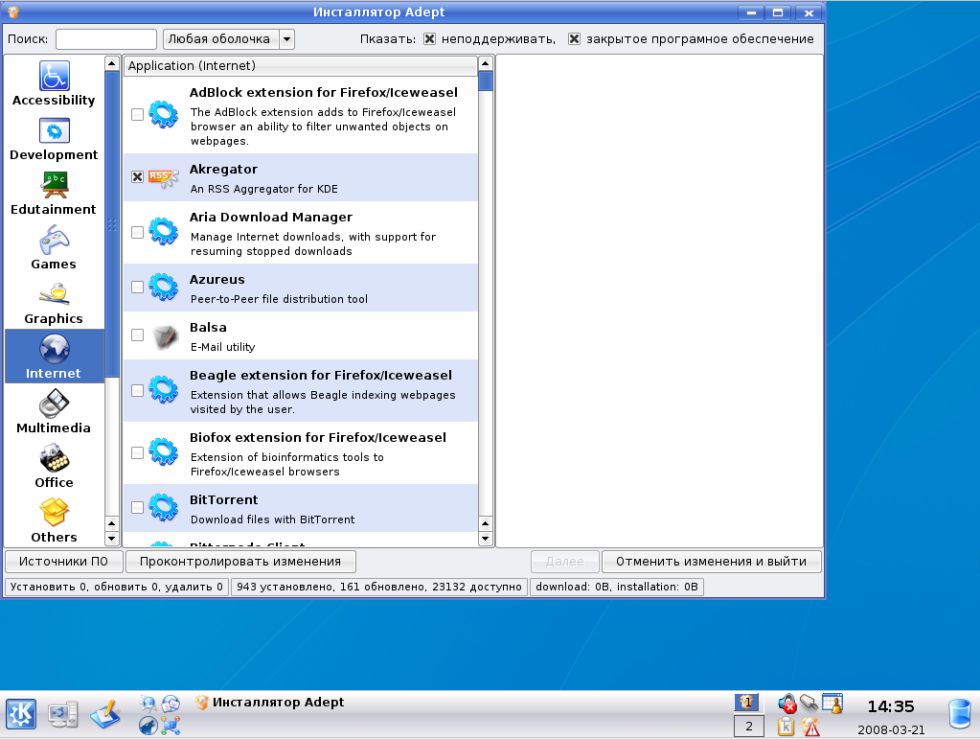This screenshot has width=980, height=739.
Task: Check the Balsa checkbox
Action: click(138, 335)
